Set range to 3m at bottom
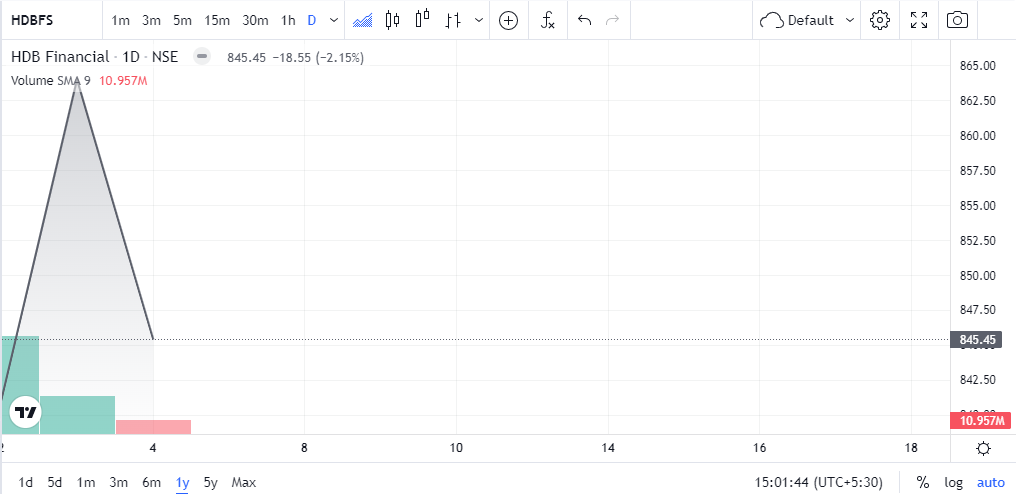The height and width of the screenshot is (494, 1031). 118,483
